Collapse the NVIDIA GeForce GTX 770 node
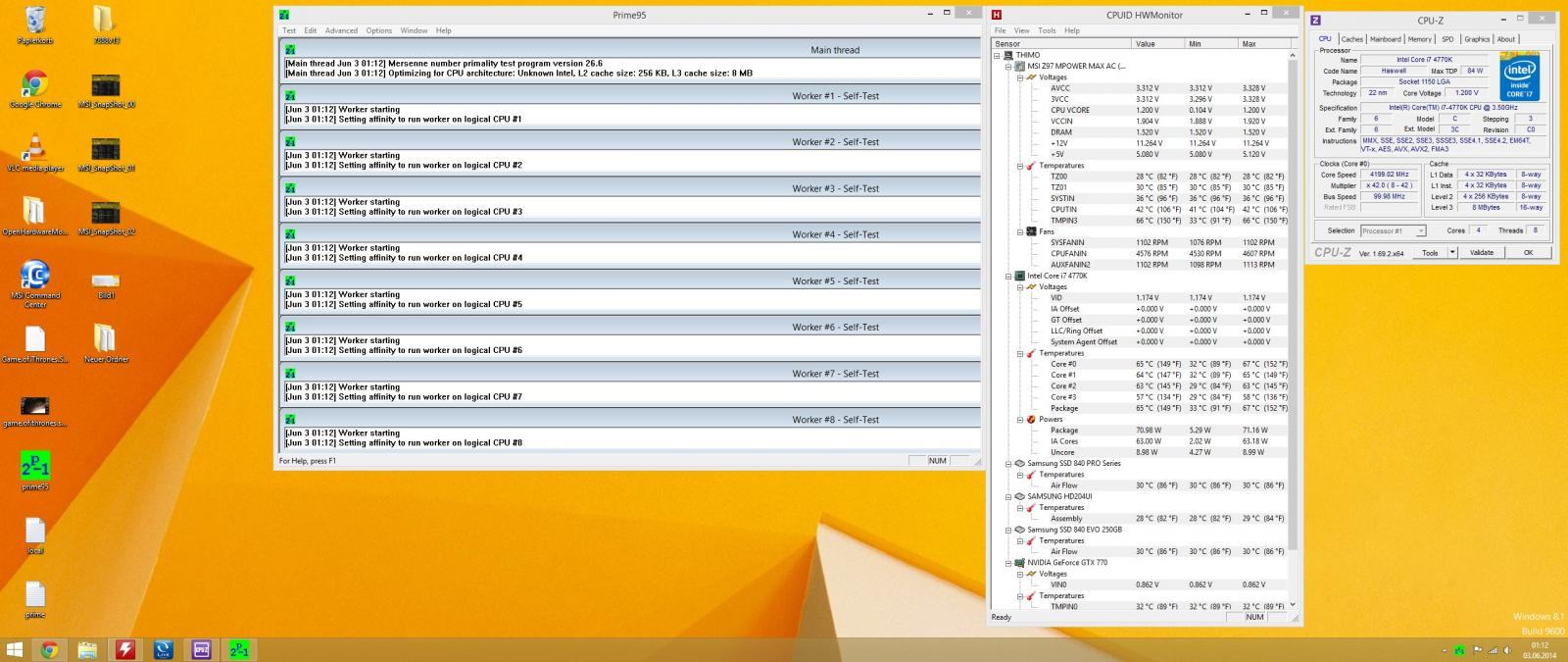 point(1008,563)
